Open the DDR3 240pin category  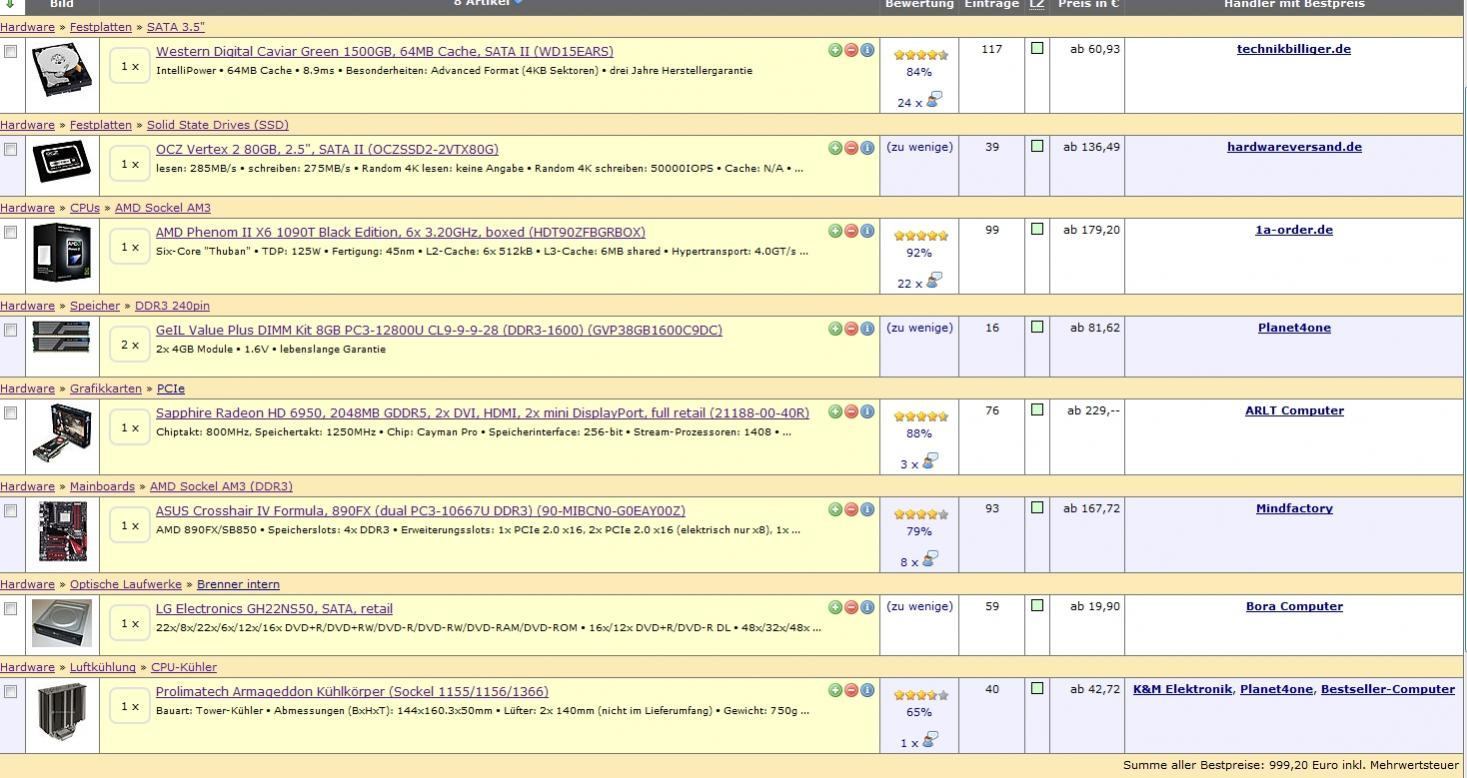172,306
